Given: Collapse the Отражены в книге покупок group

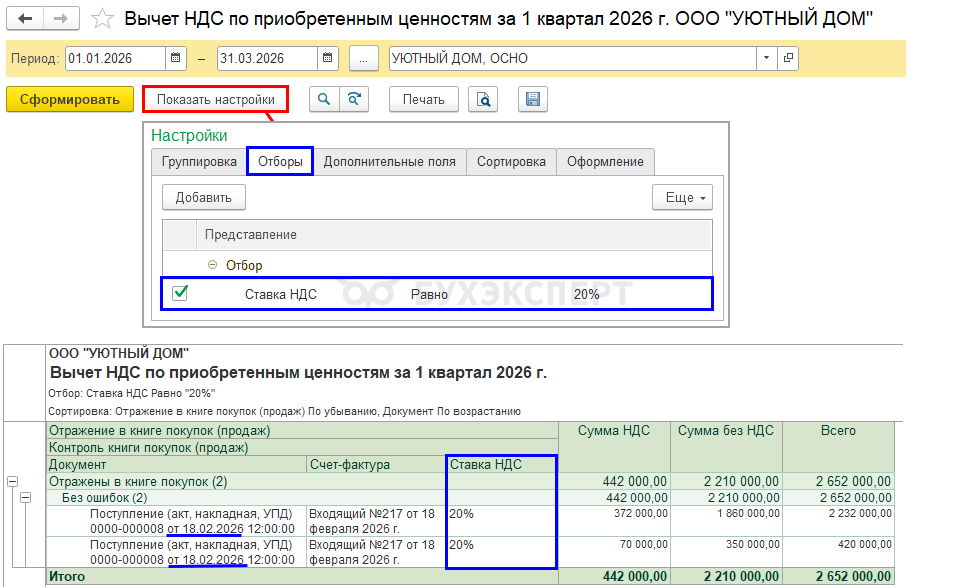Looking at the screenshot, I should tap(12, 481).
